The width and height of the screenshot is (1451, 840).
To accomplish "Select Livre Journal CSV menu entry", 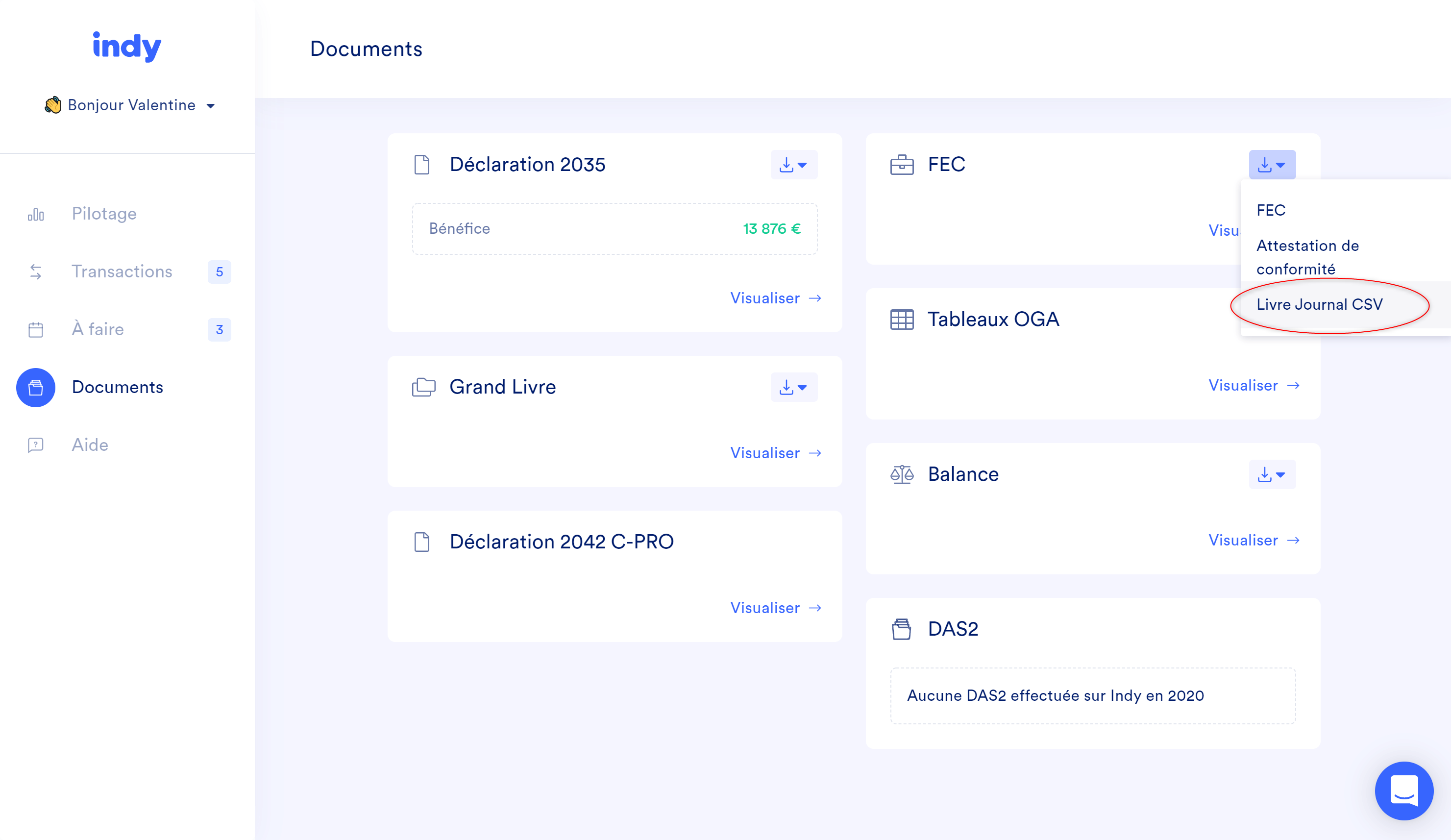I will (x=1319, y=304).
